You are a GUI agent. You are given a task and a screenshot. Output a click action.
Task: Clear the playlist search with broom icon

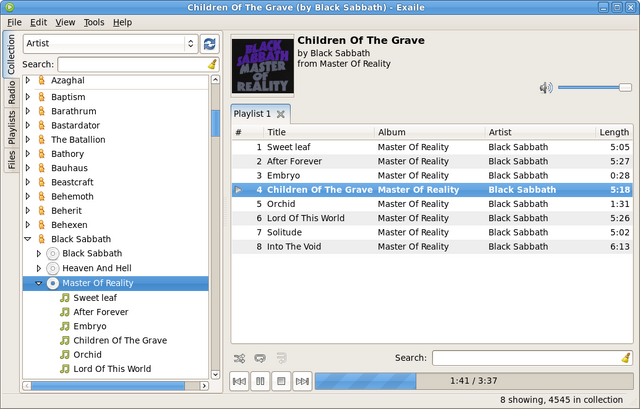[626, 358]
